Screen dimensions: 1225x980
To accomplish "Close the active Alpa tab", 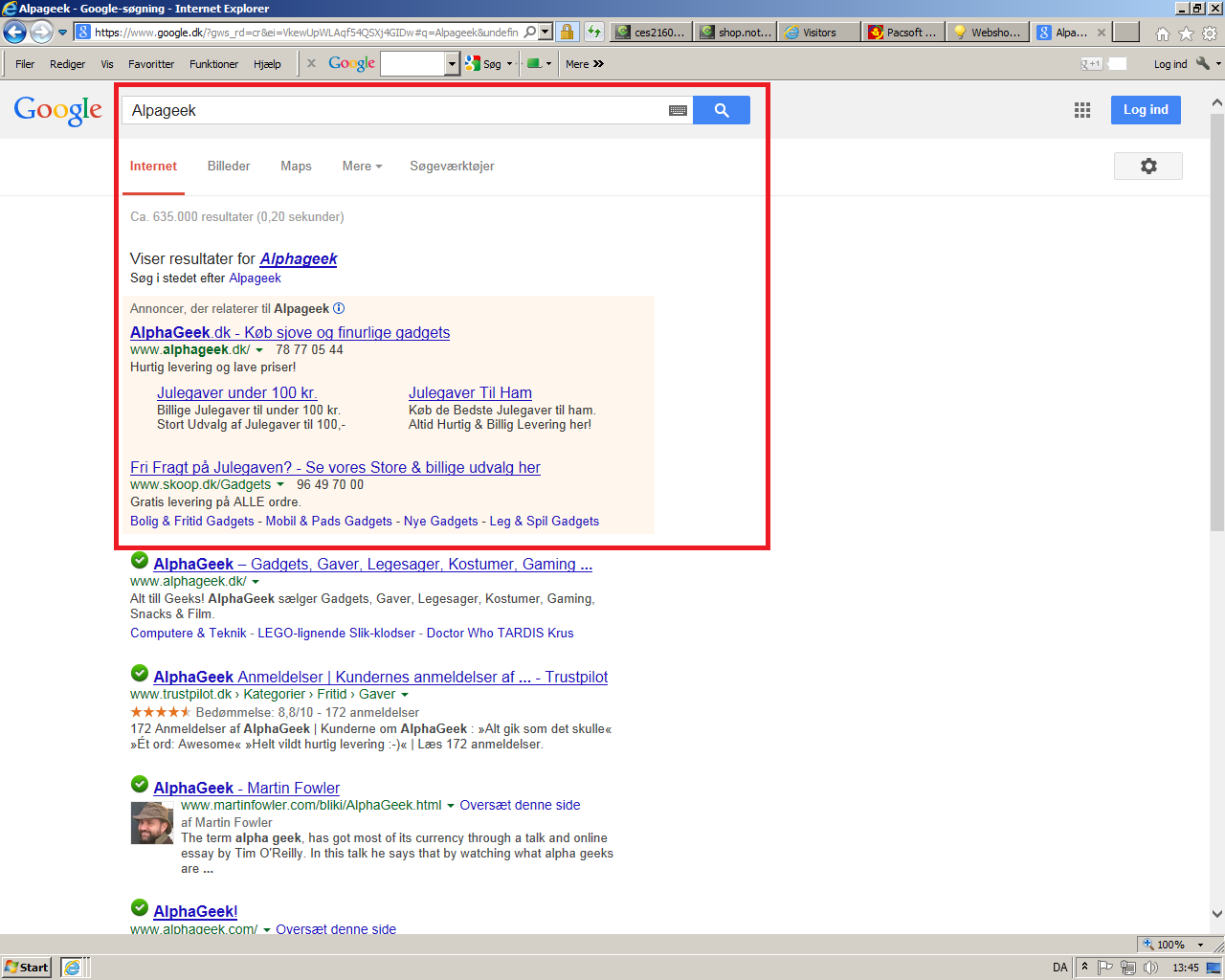I will point(1102,33).
